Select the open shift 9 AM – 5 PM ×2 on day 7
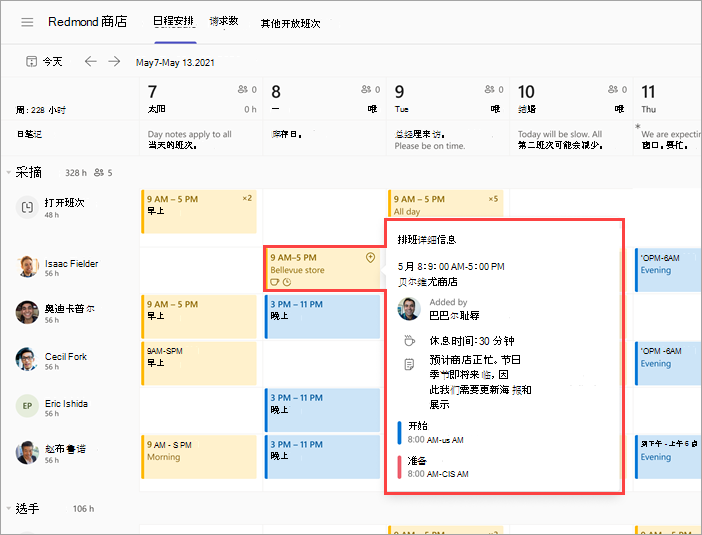This screenshot has height=535, width=702. 199,212
